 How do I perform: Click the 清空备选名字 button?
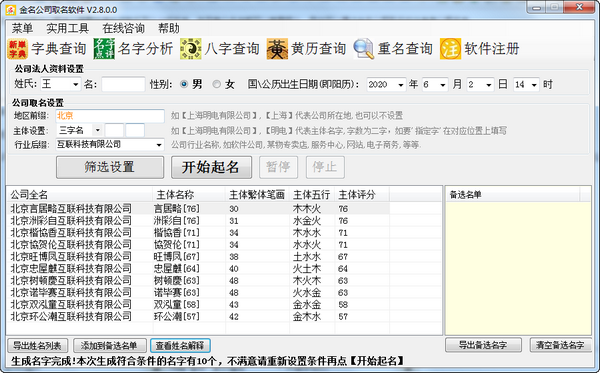click(560, 345)
